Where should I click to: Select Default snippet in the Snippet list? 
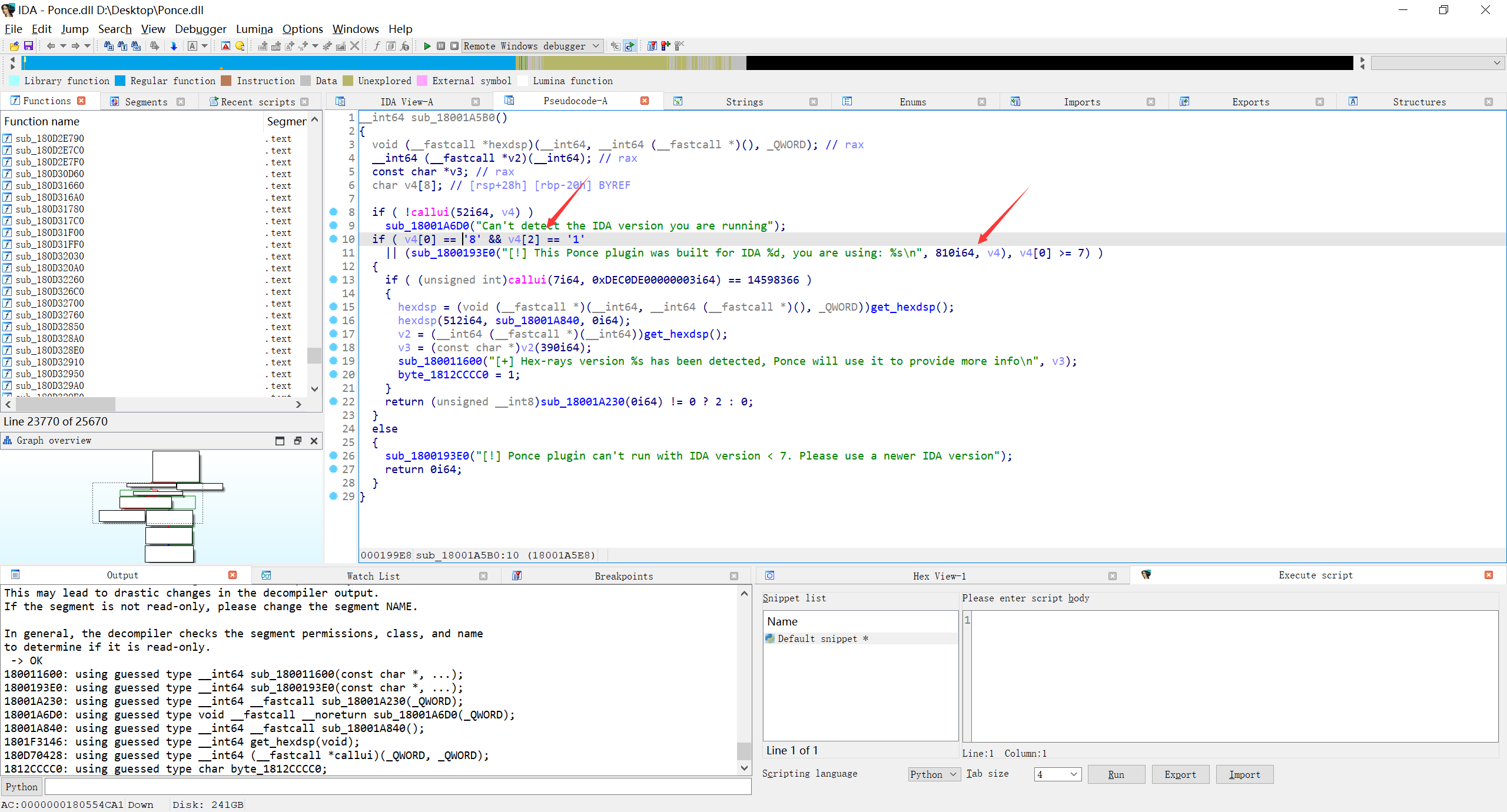tap(818, 638)
